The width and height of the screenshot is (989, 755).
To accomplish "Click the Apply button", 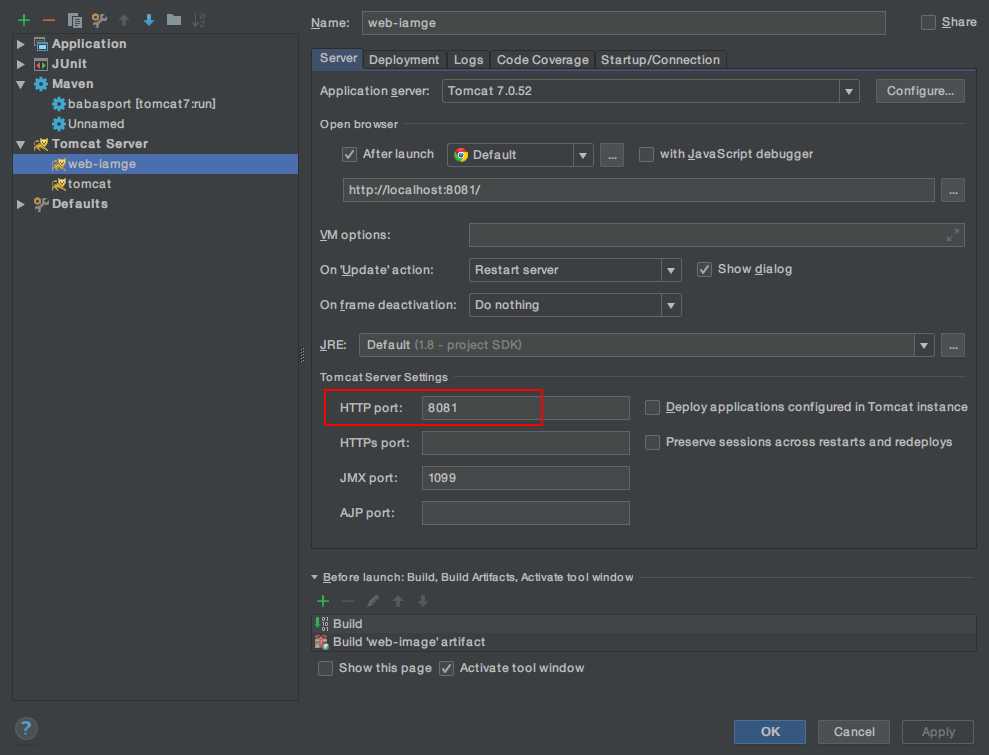I will click(938, 732).
